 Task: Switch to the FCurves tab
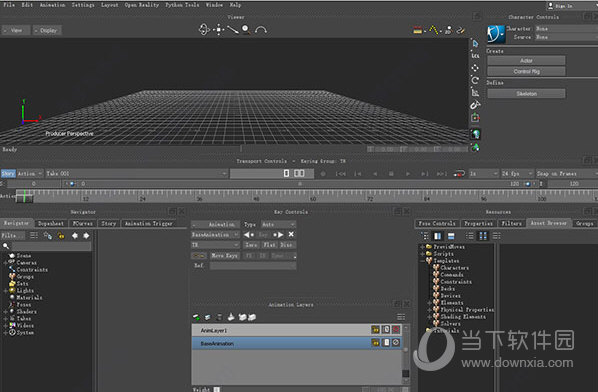point(83,223)
